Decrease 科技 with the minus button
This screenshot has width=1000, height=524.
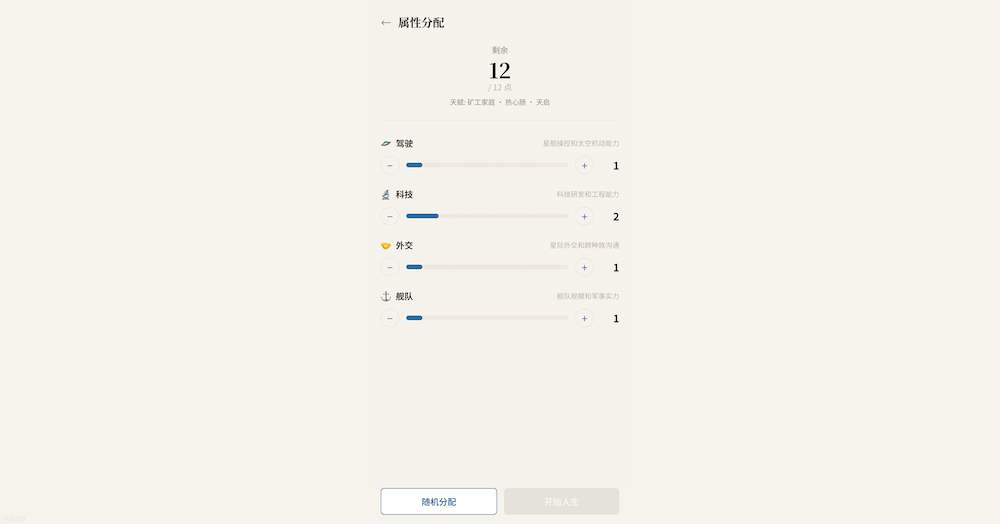(x=390, y=217)
